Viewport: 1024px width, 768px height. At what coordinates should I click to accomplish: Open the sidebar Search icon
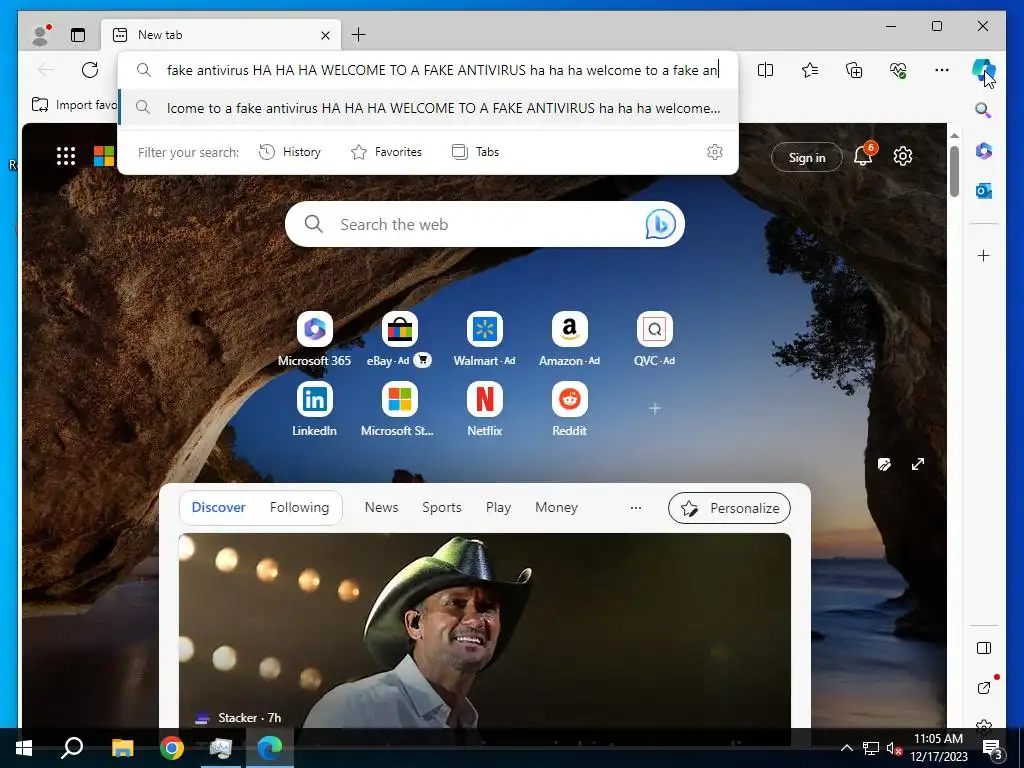click(x=983, y=110)
